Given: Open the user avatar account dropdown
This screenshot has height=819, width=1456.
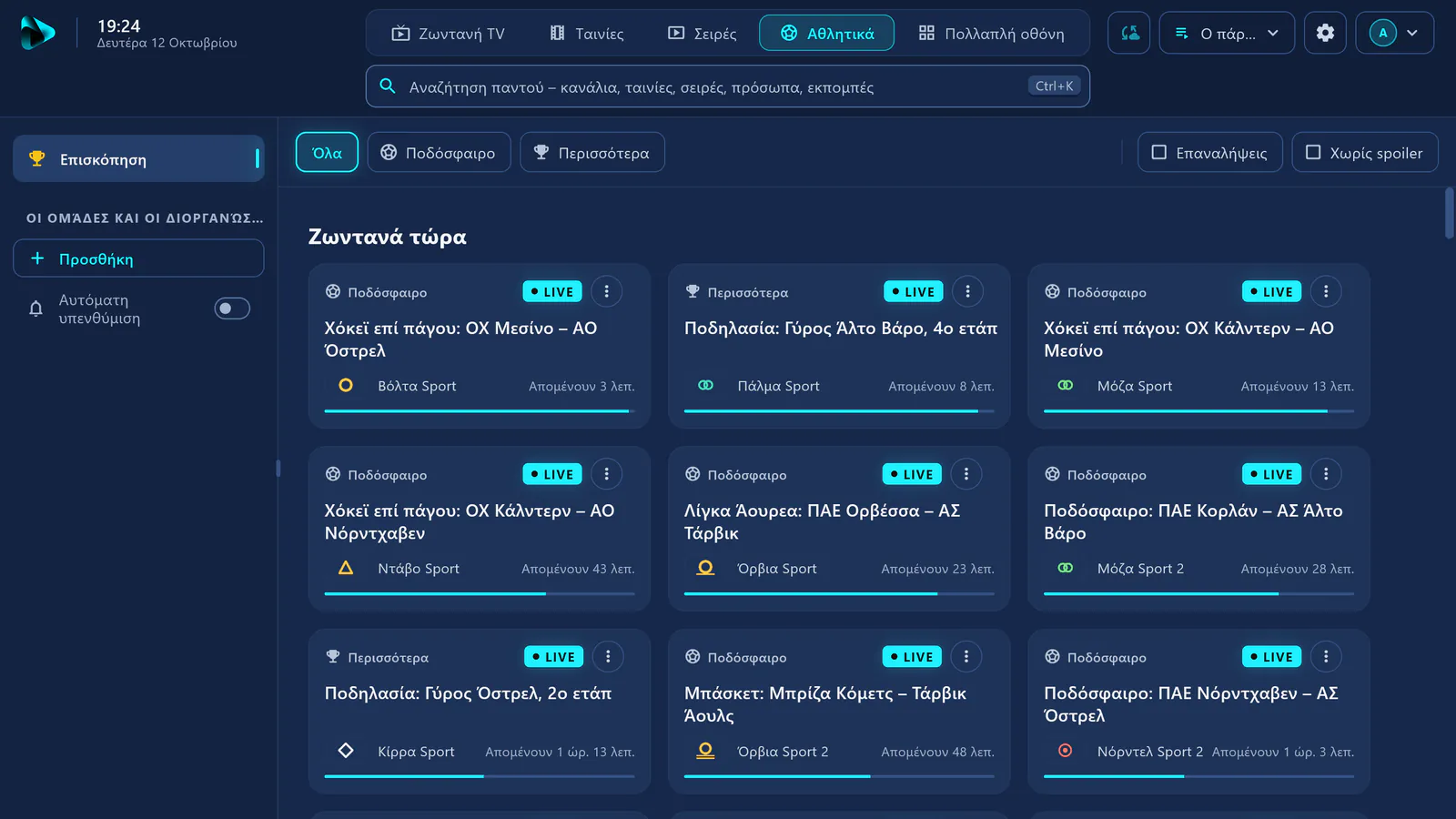Looking at the screenshot, I should click(1395, 33).
